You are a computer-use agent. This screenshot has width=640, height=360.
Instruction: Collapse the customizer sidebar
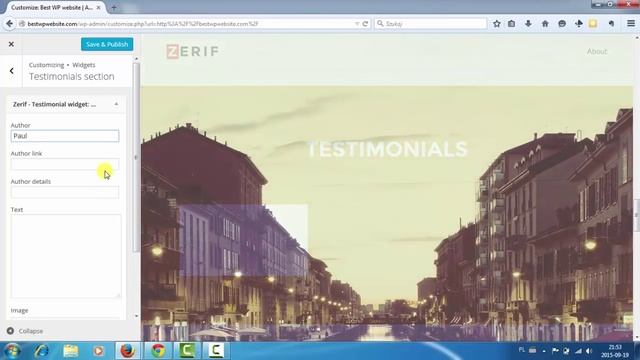click(x=25, y=331)
